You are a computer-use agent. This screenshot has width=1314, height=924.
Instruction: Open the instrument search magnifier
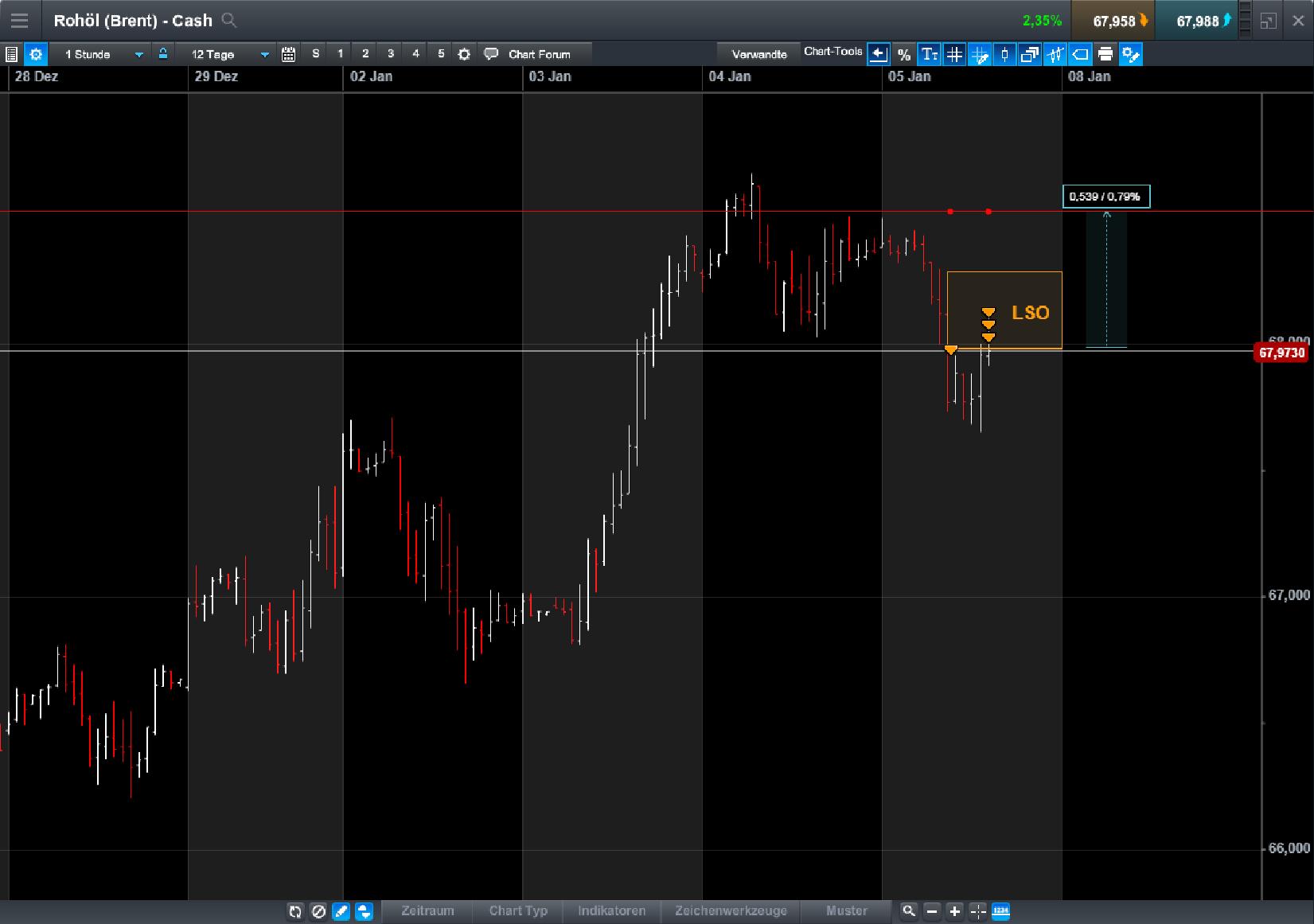[x=230, y=20]
